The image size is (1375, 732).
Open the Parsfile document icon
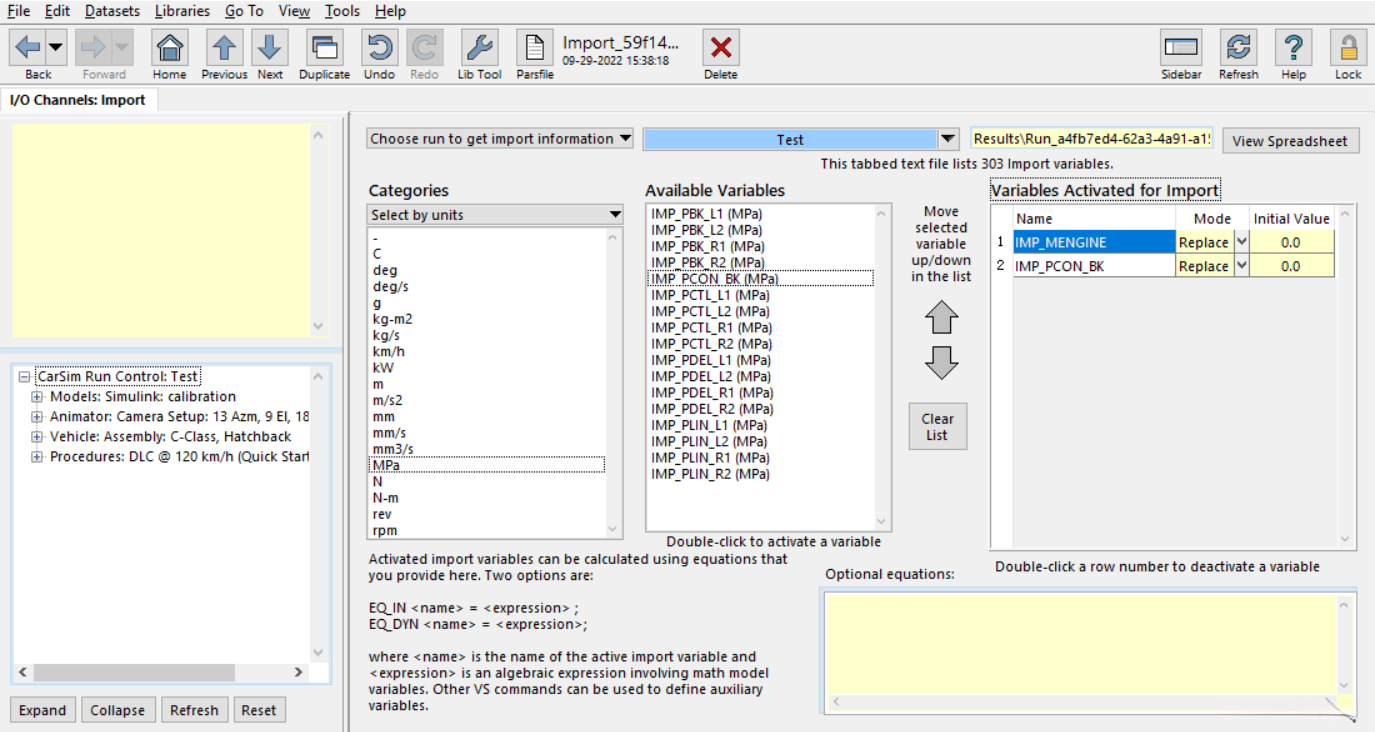tap(535, 48)
